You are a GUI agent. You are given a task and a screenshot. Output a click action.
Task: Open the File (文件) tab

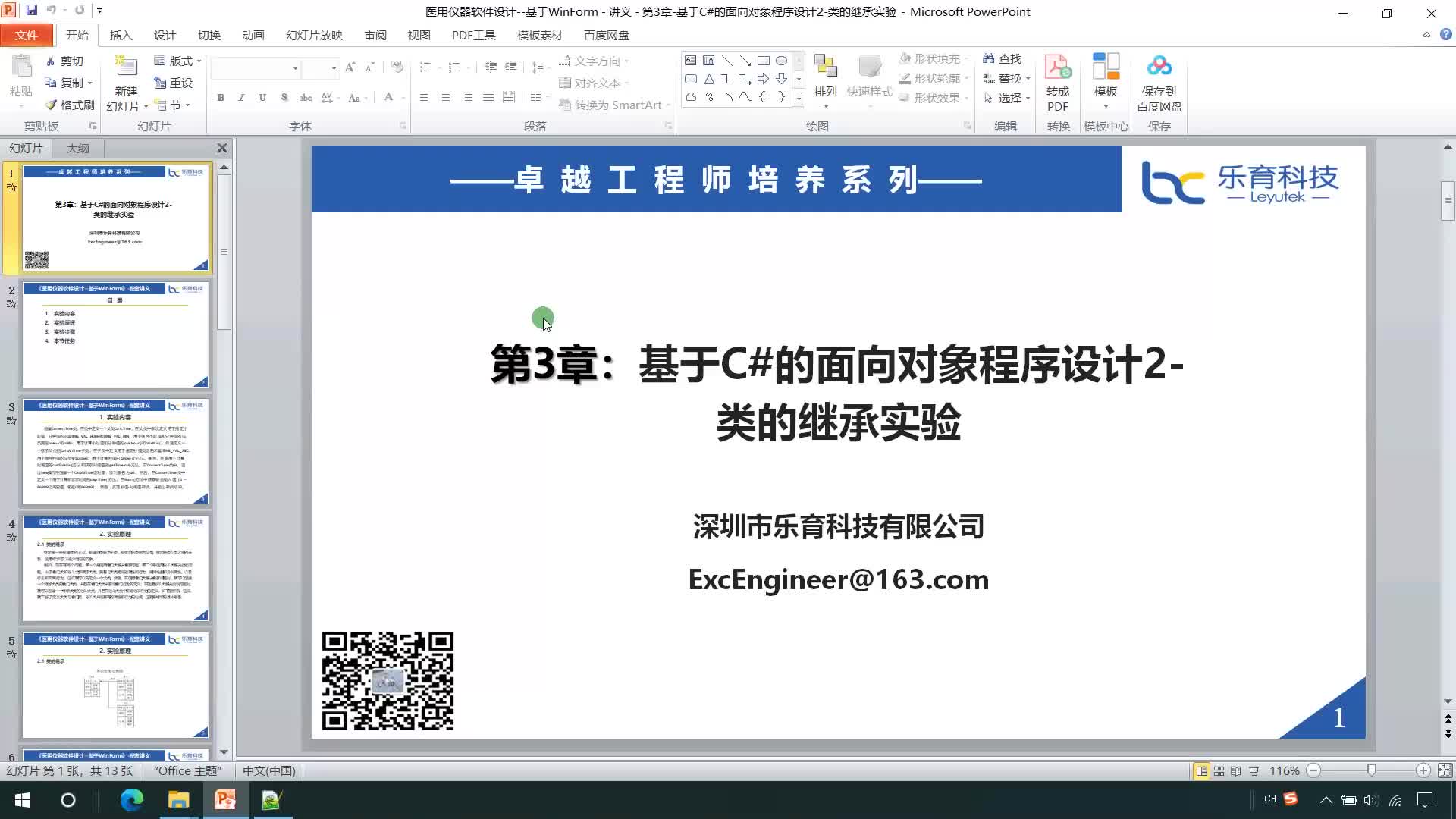coord(27,35)
